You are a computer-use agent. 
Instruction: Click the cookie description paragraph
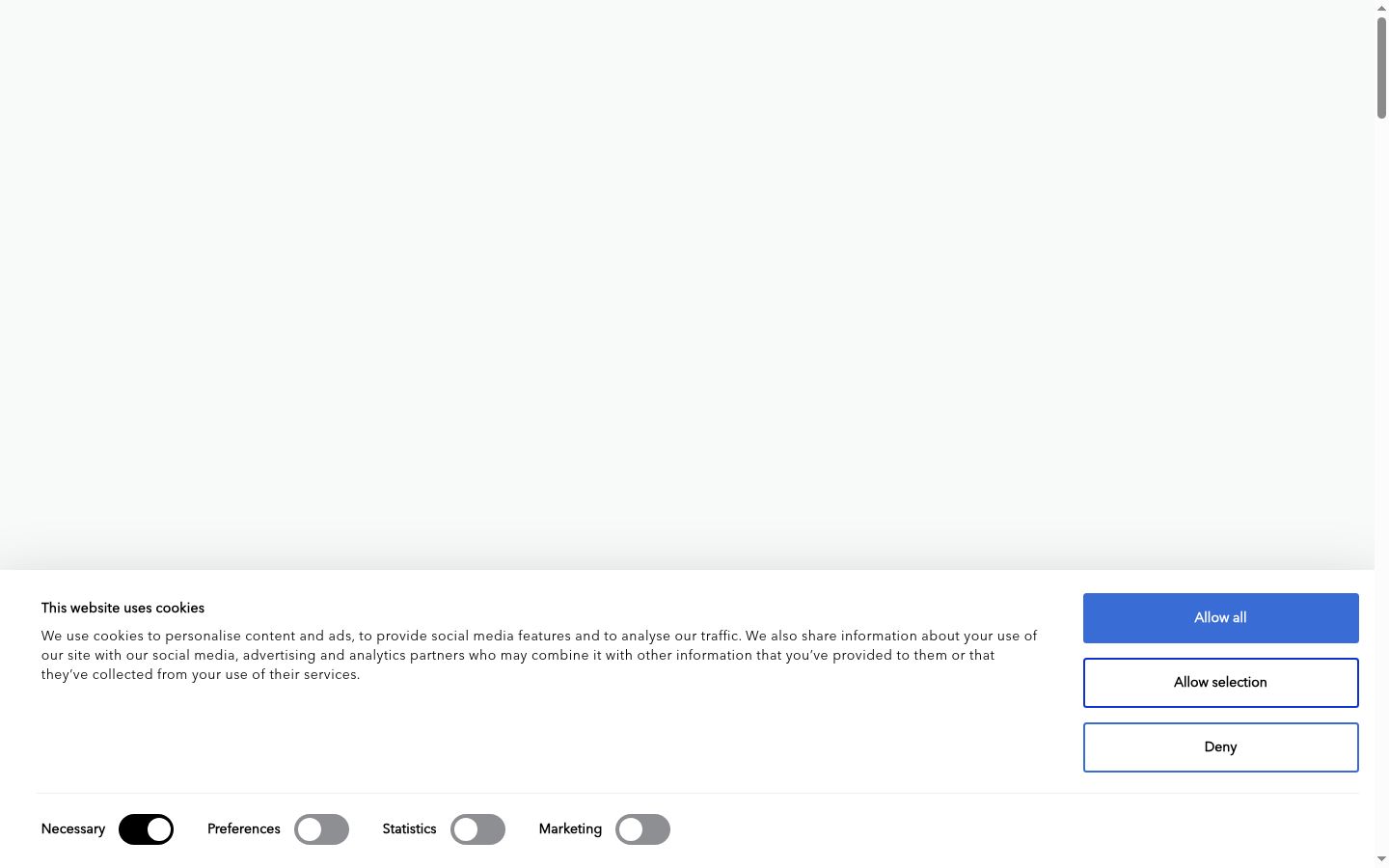point(538,656)
